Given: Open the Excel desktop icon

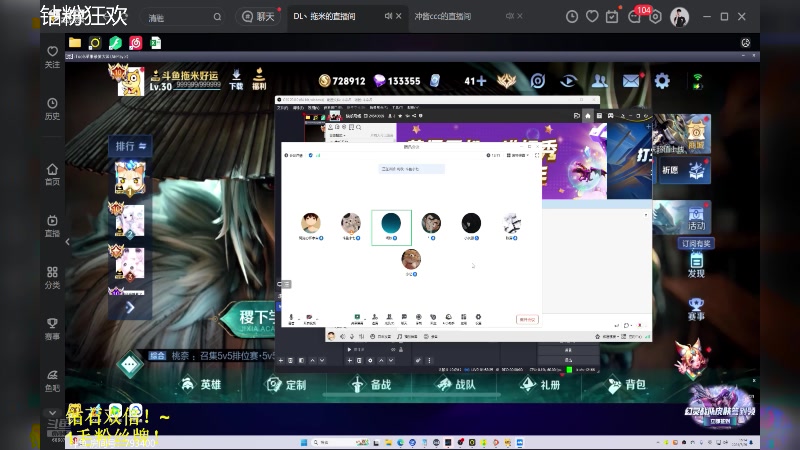Looking at the screenshot, I should click(x=156, y=43).
